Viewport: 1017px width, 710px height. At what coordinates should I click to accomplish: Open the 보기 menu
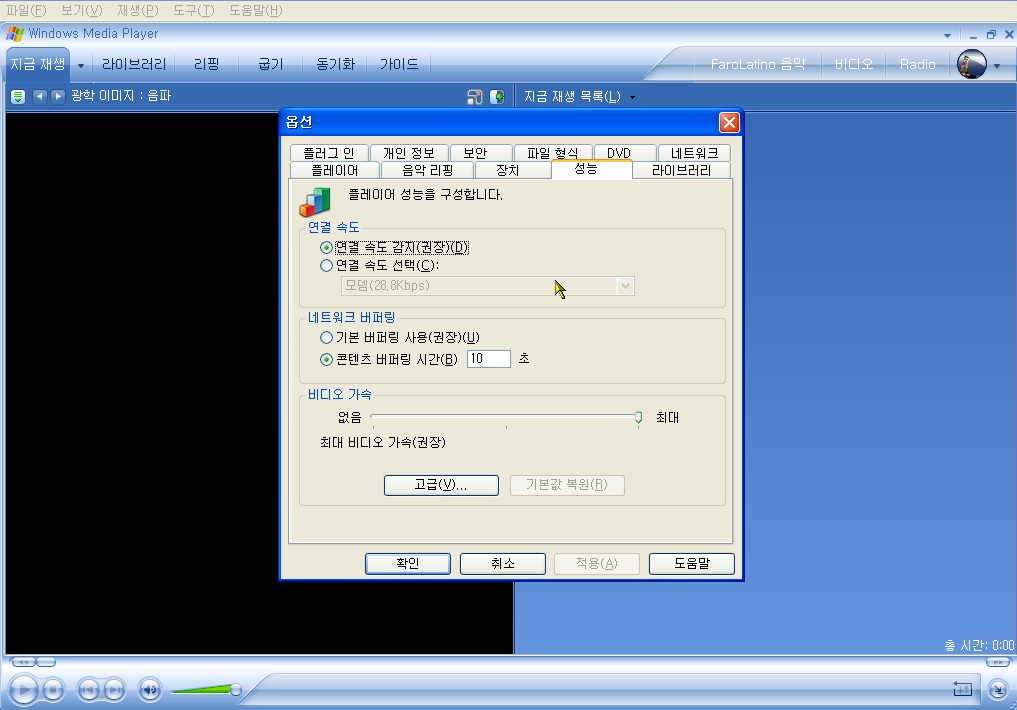[82, 10]
